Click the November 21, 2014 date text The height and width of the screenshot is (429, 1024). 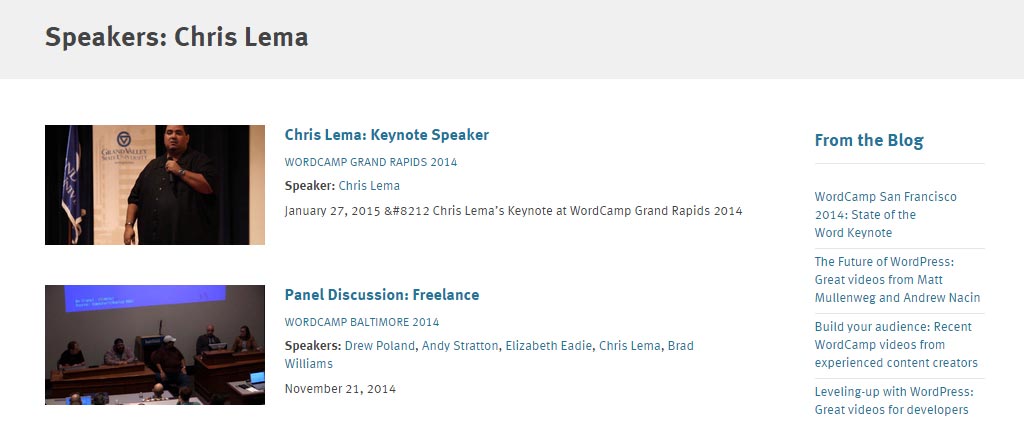point(340,389)
